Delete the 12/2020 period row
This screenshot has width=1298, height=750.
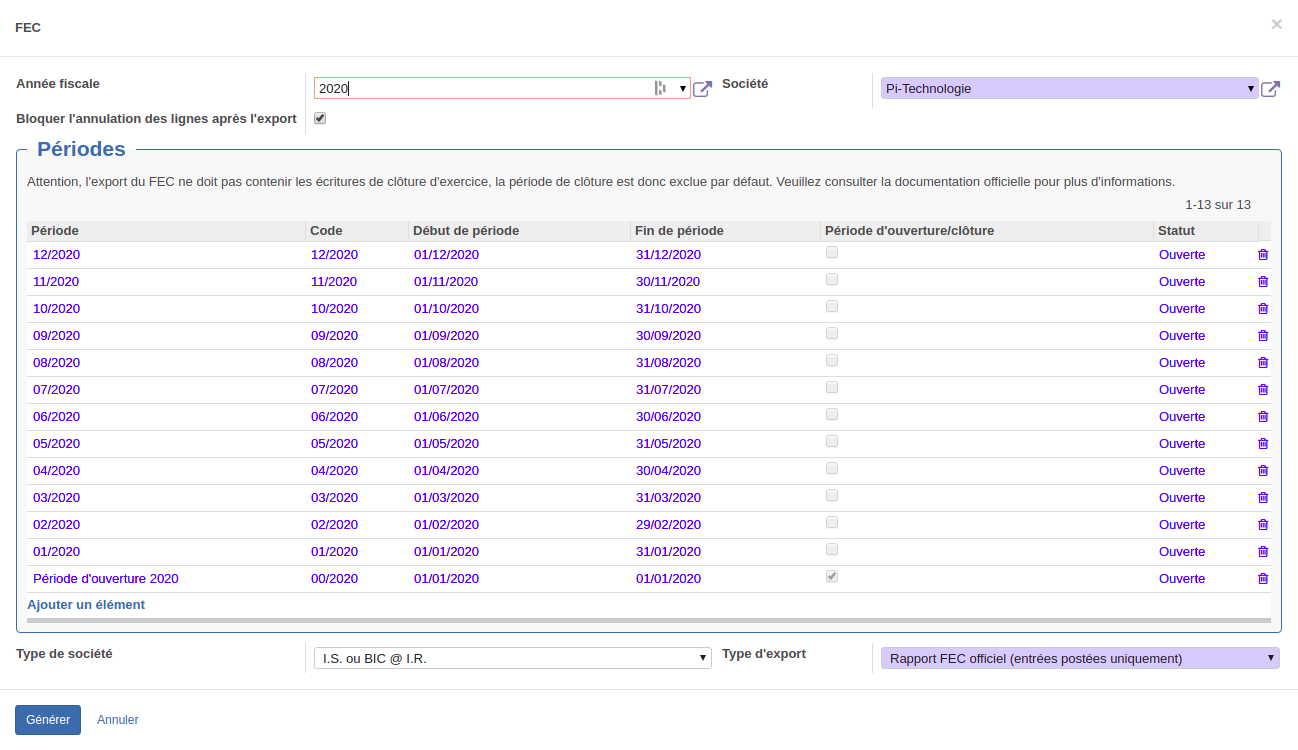click(1263, 255)
